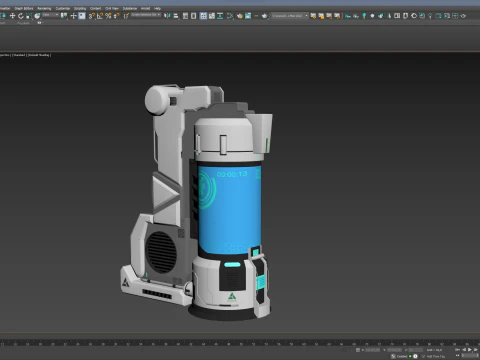Click the fourth project folder icon
This screenshot has width=480, height=360.
click(337, 16)
